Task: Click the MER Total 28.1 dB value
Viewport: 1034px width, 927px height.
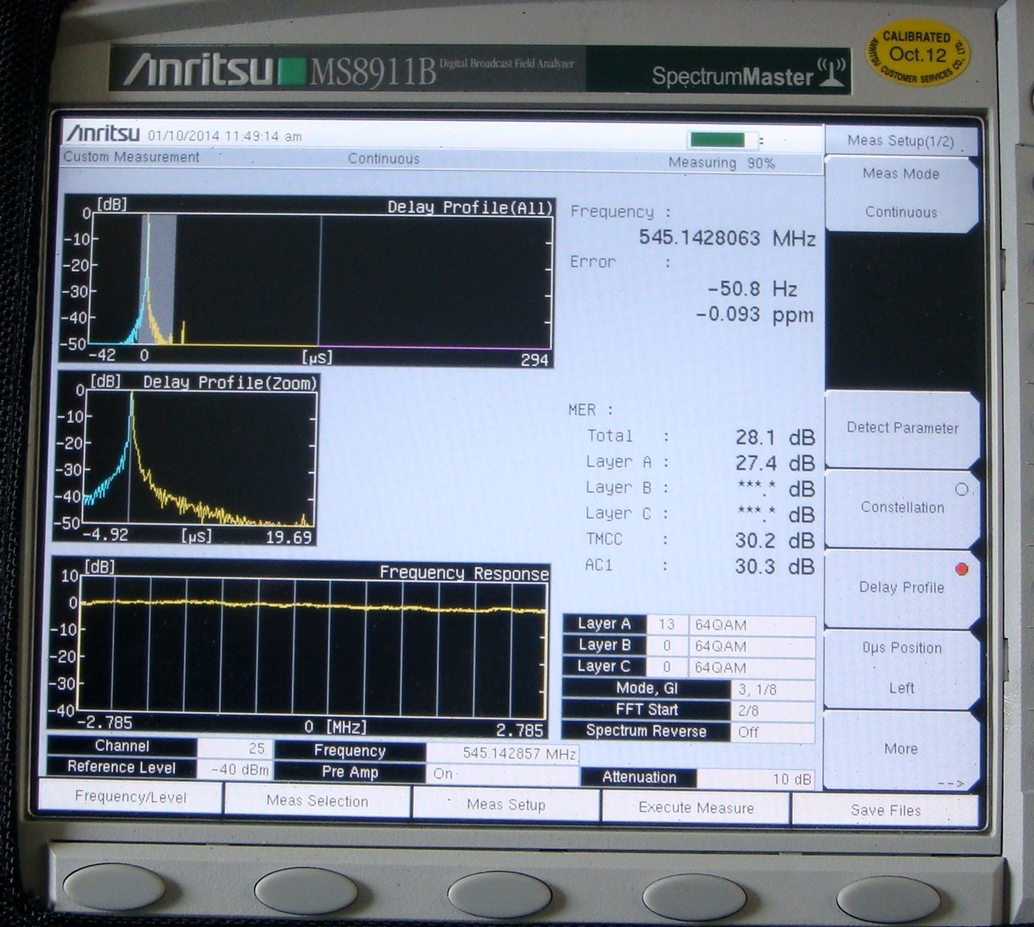Action: tap(775, 437)
